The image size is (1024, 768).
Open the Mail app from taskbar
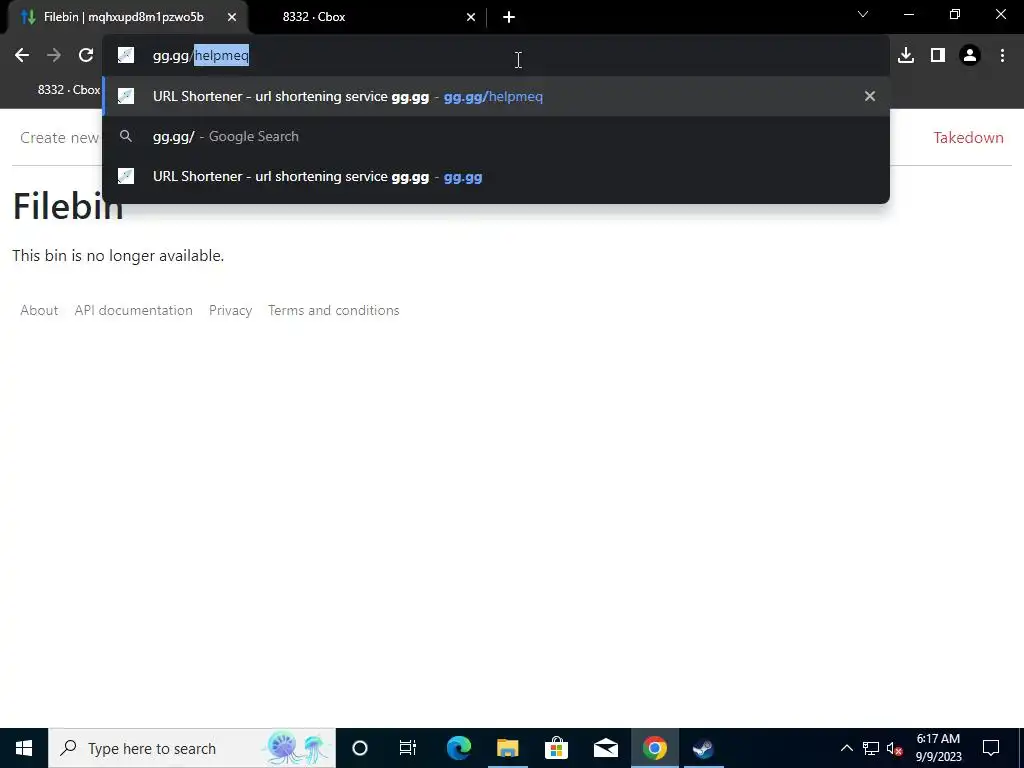[x=605, y=748]
